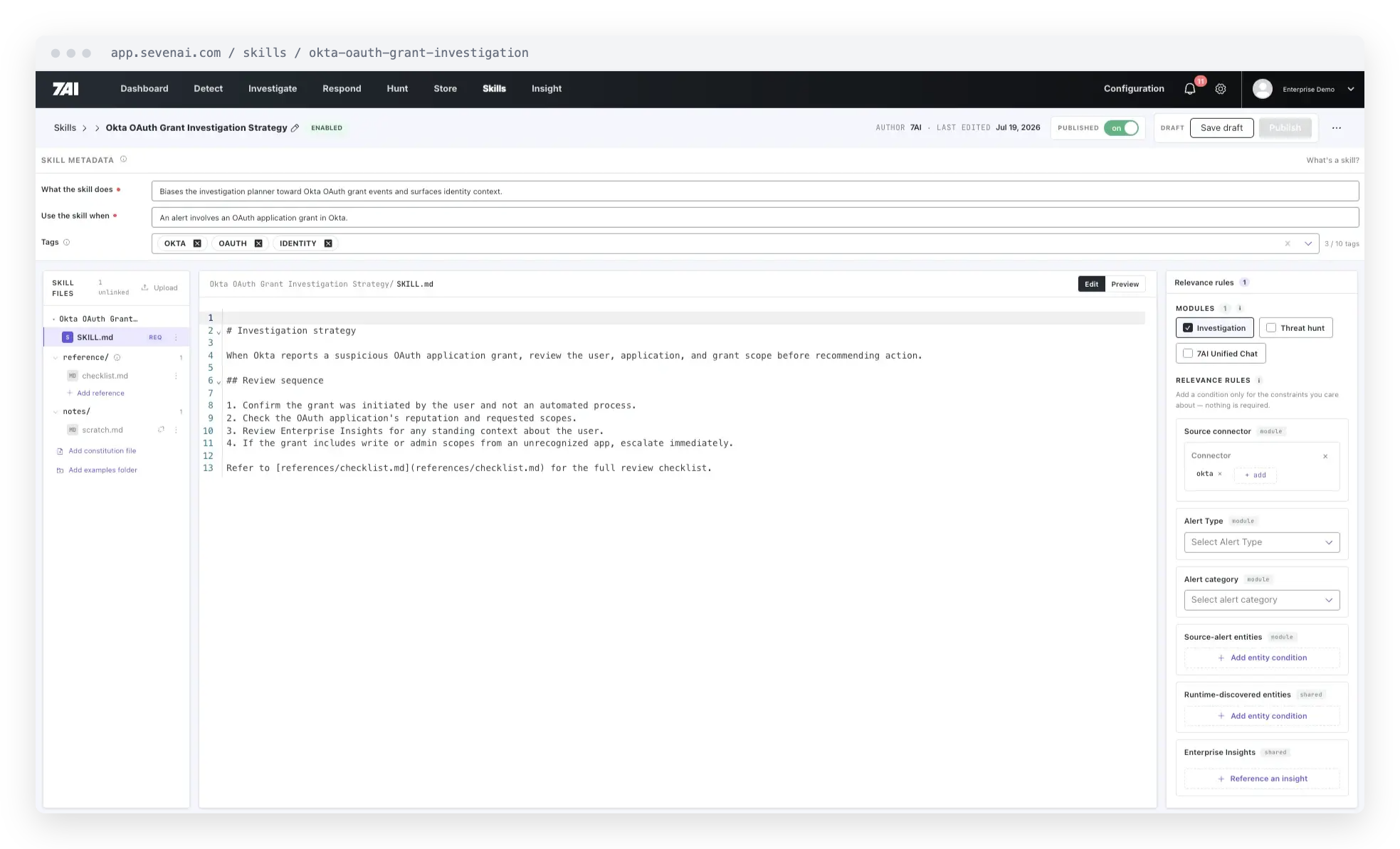
Task: Open the notifications bell
Action: [1189, 89]
